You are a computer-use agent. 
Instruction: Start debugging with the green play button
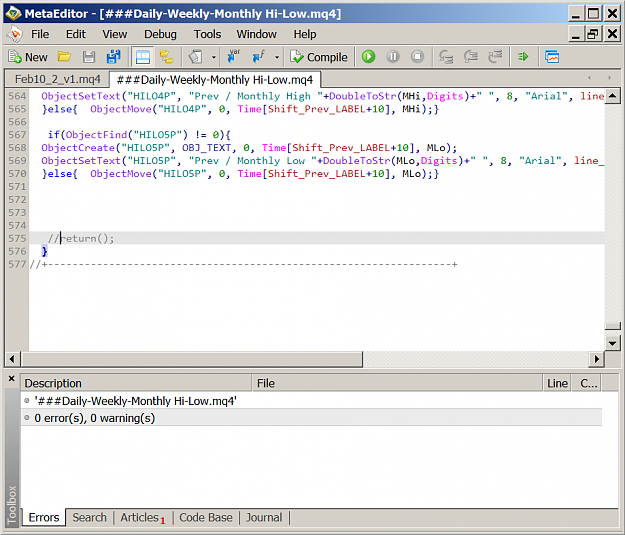(x=368, y=57)
